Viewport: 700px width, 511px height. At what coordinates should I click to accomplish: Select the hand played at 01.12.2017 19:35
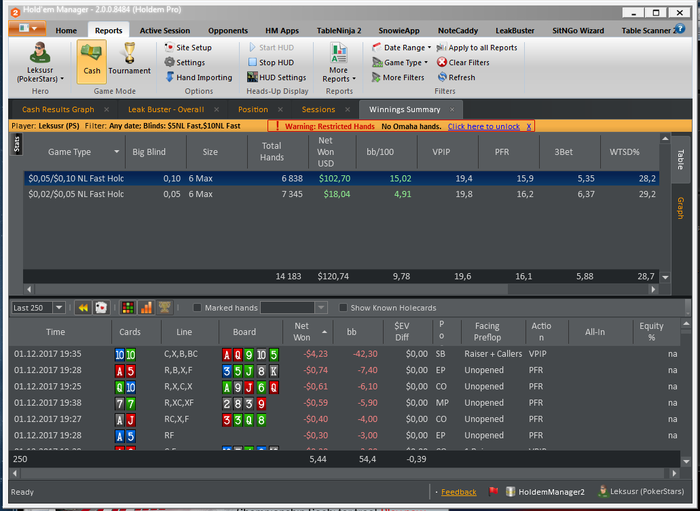tap(344, 354)
